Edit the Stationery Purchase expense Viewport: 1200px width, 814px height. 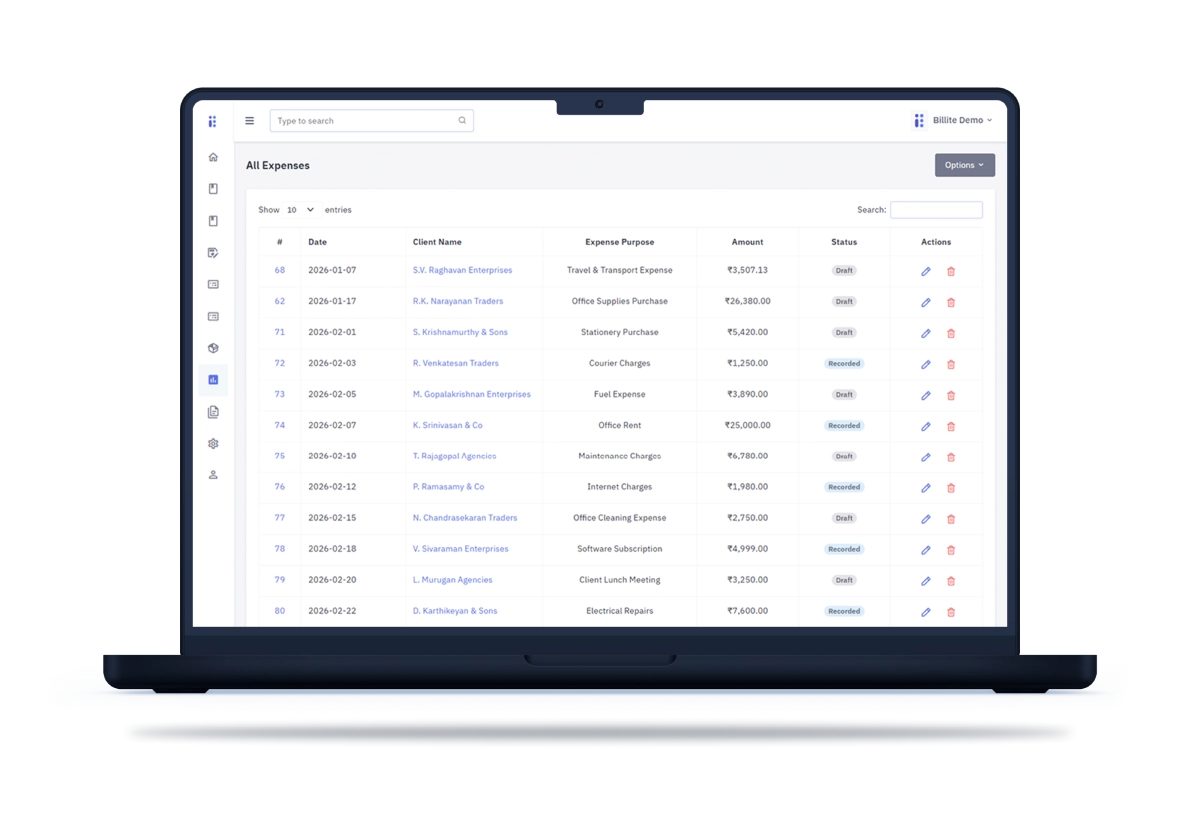pyautogui.click(x=926, y=333)
